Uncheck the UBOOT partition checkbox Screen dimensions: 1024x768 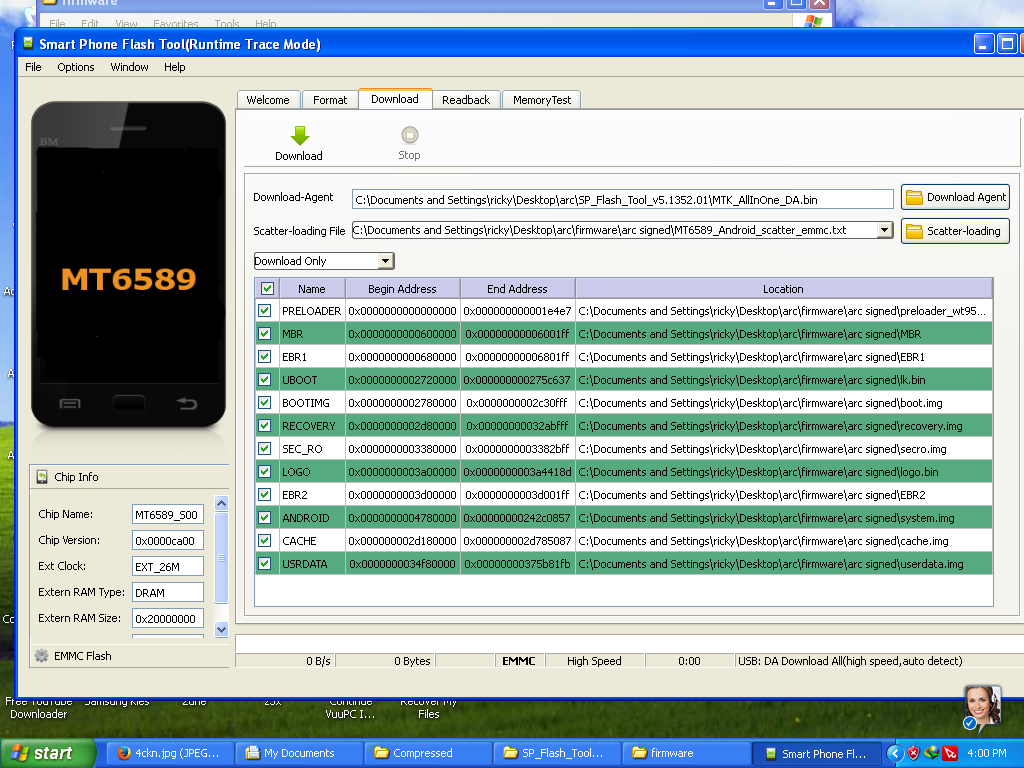tap(264, 379)
